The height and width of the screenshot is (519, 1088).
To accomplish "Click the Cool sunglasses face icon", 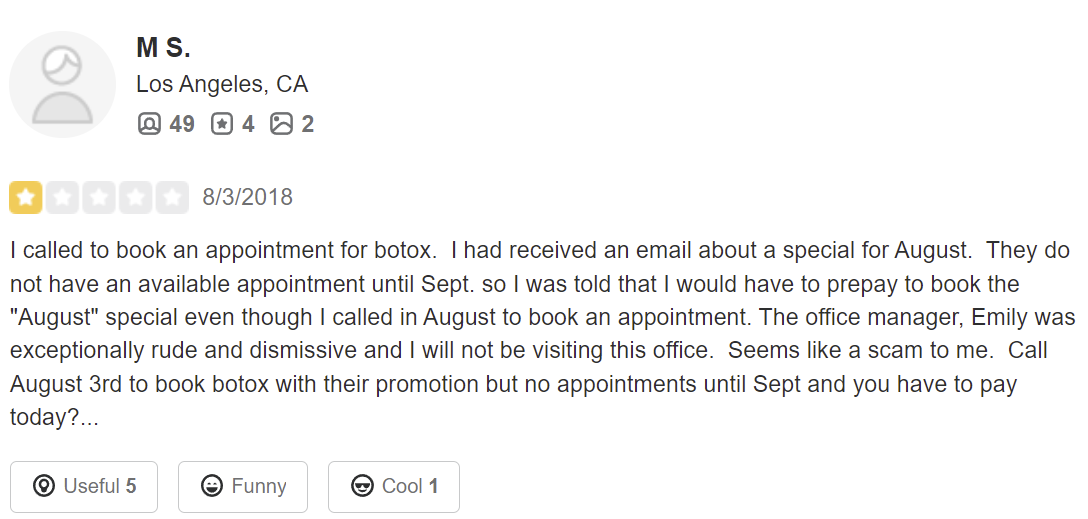I will (363, 487).
